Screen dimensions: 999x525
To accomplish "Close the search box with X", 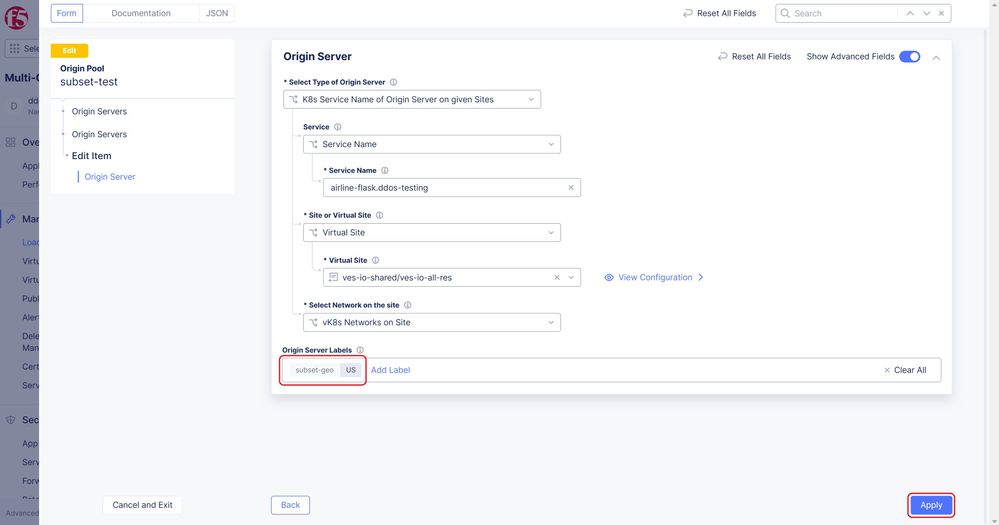I will pos(942,13).
